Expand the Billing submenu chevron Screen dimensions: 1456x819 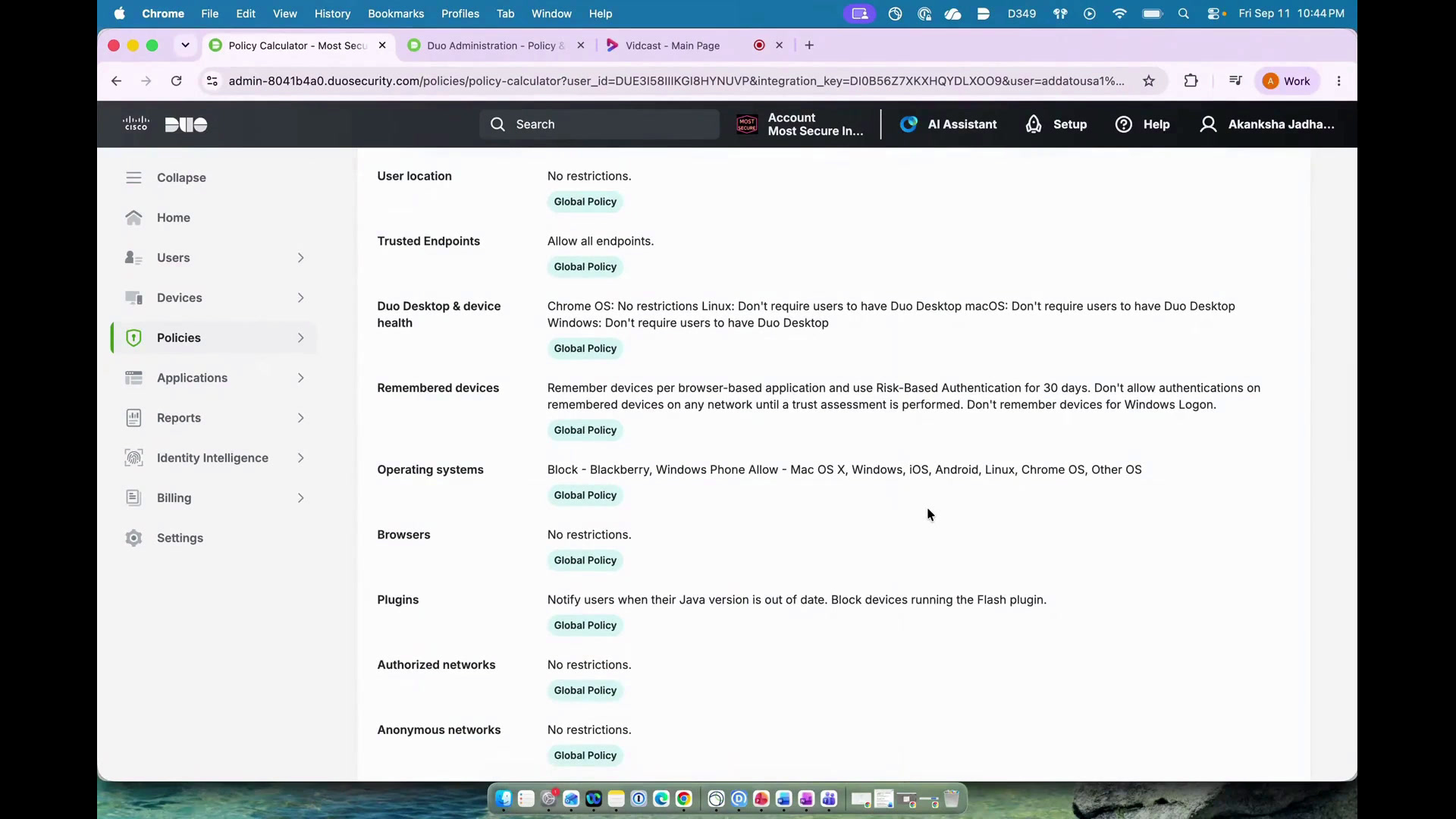(301, 498)
